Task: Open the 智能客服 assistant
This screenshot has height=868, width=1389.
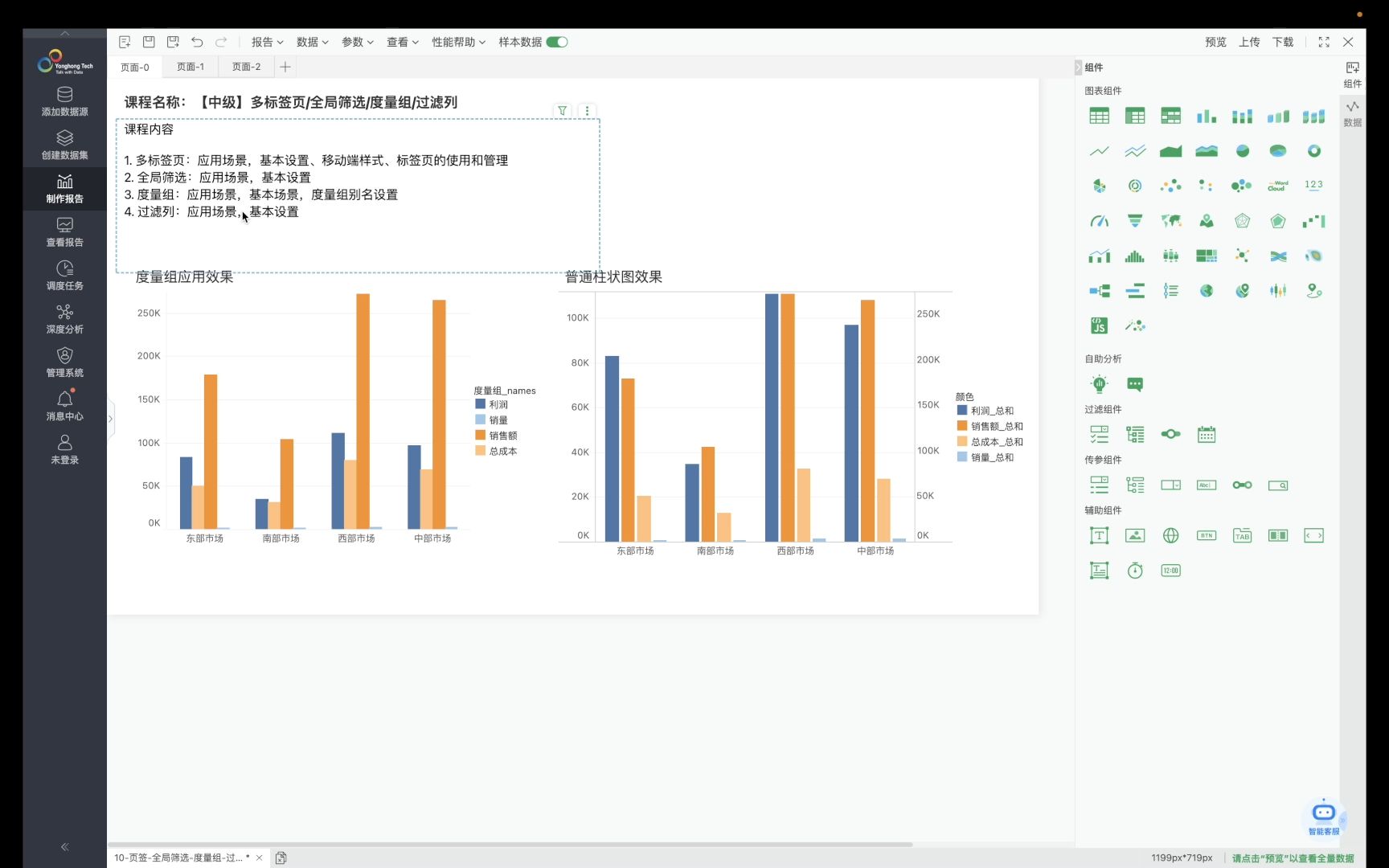Action: click(x=1323, y=817)
